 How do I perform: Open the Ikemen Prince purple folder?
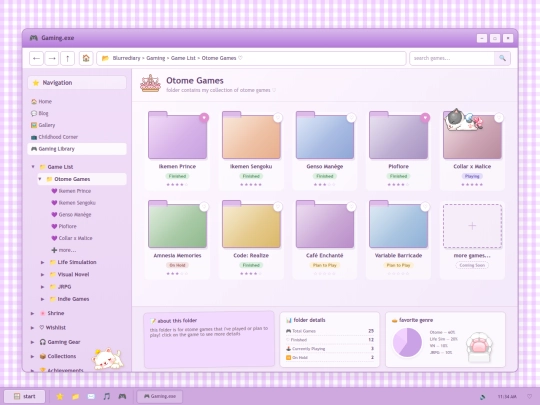[177, 135]
